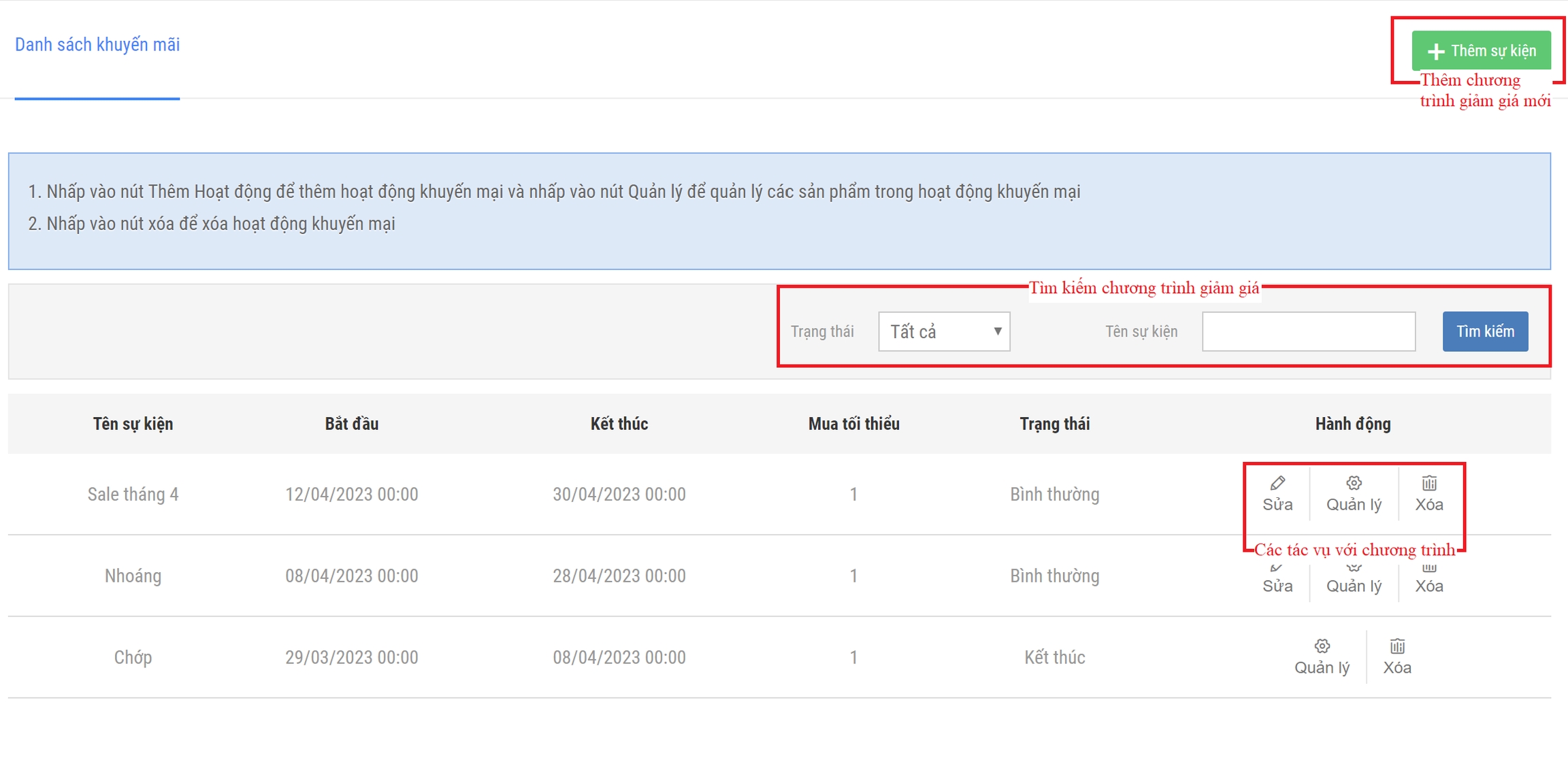Click the plus icon on Thêm sự kiện
Image resolution: width=1568 pixels, height=766 pixels.
tap(1436, 51)
